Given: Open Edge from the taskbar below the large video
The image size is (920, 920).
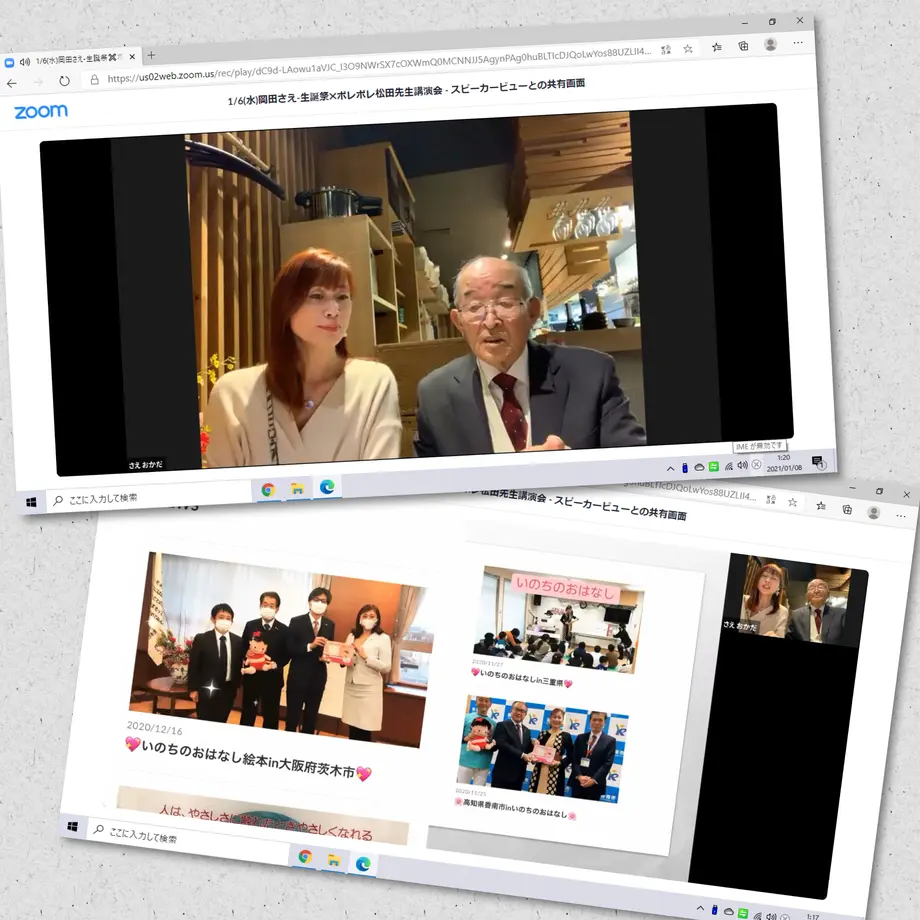Looking at the screenshot, I should (x=327, y=486).
